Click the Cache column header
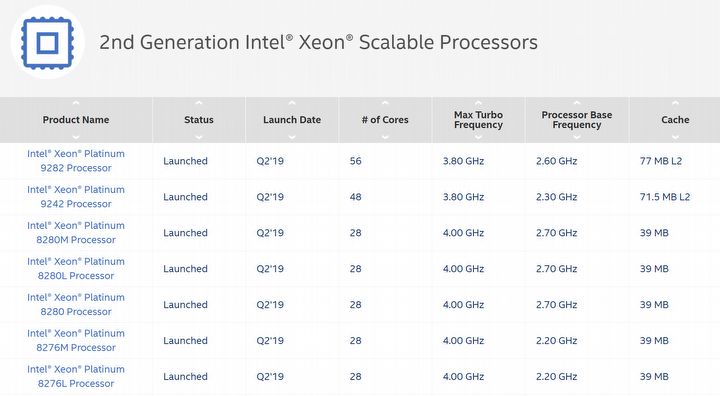The width and height of the screenshot is (720, 396). coord(675,120)
